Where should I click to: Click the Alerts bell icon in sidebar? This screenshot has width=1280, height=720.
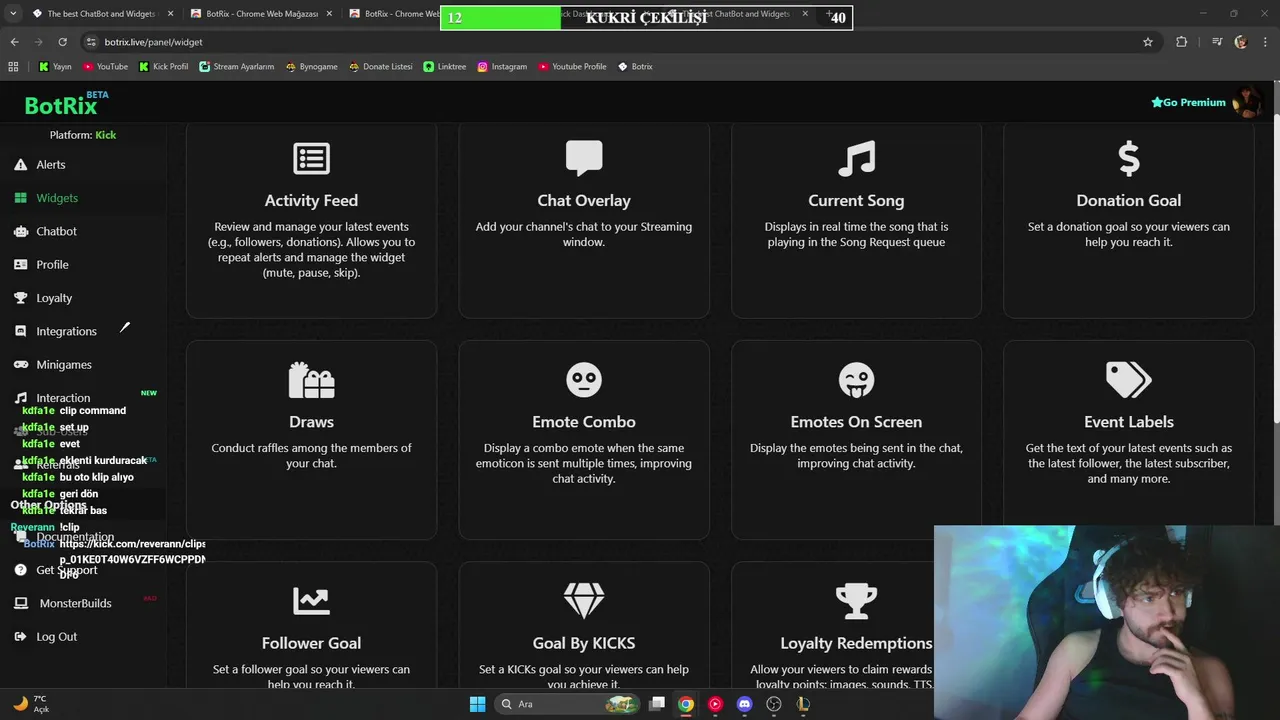pos(21,164)
